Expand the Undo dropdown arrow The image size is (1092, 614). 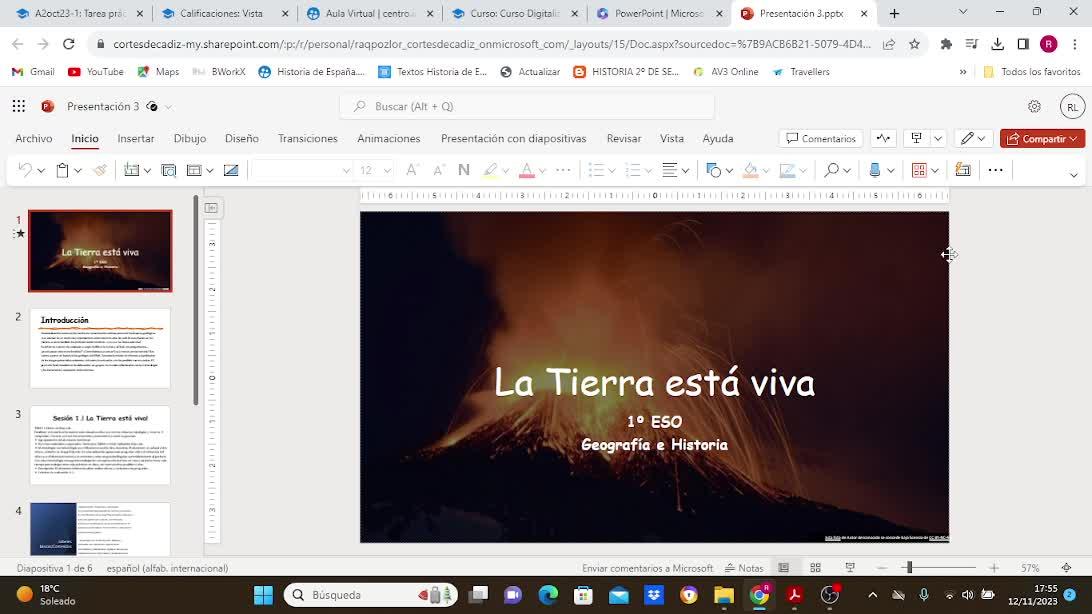[x=42, y=171]
